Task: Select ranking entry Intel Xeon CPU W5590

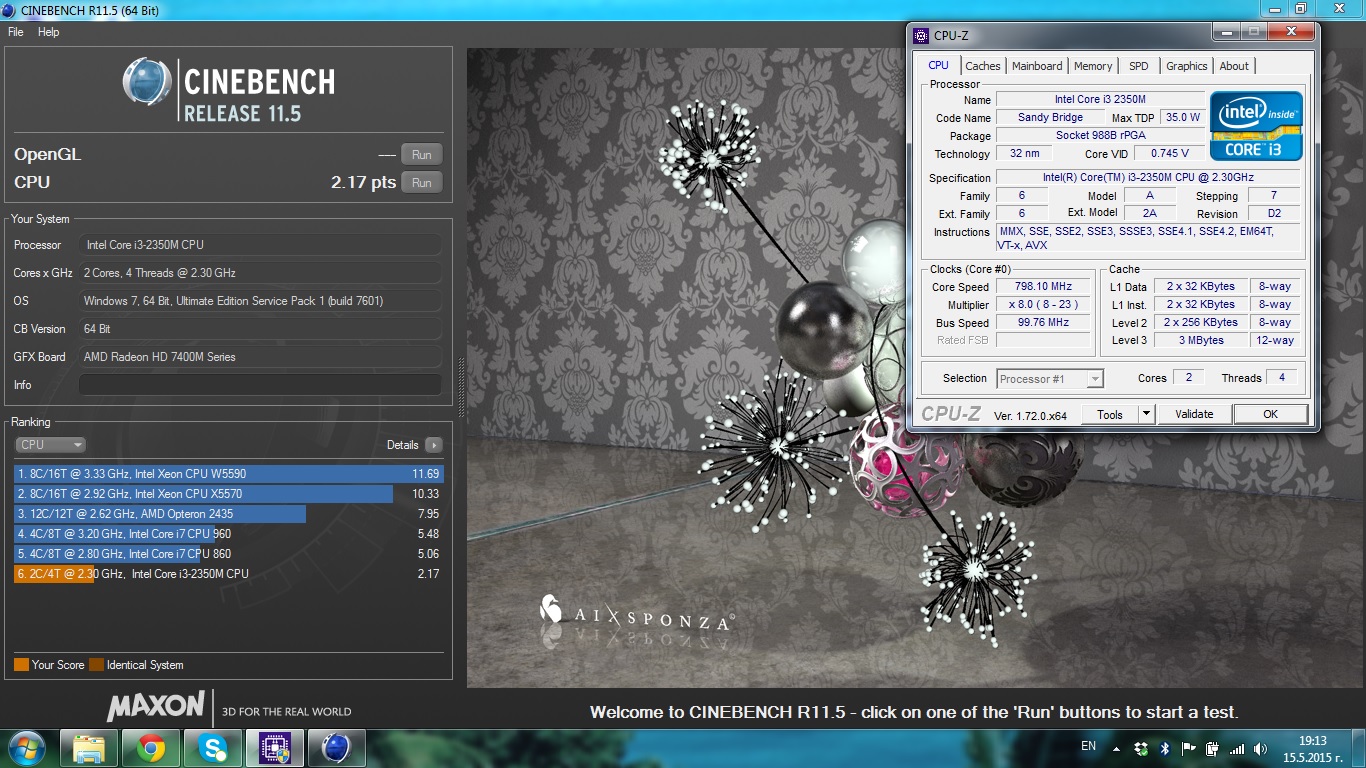Action: click(x=229, y=474)
